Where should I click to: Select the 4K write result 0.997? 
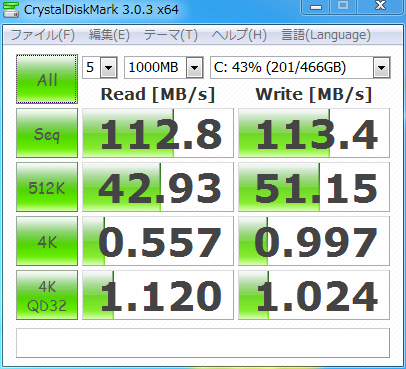[x=314, y=241]
